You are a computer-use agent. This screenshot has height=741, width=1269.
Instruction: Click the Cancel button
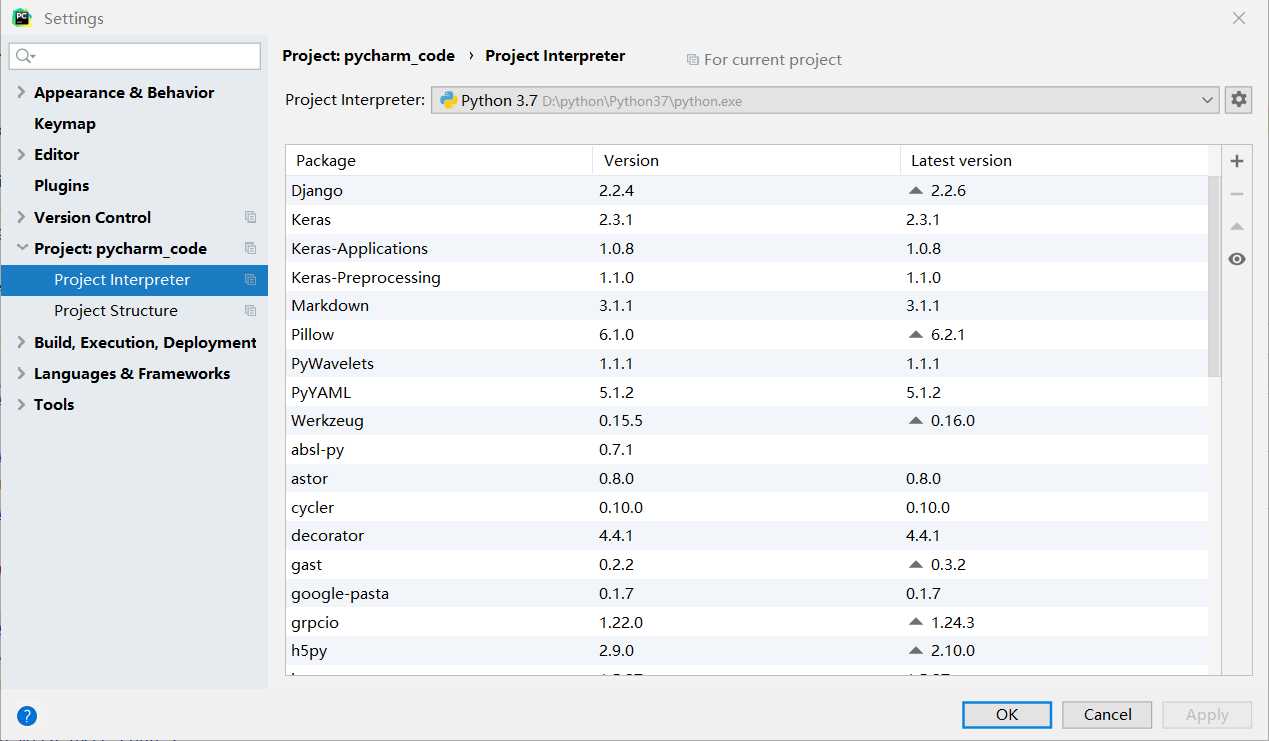tap(1108, 714)
